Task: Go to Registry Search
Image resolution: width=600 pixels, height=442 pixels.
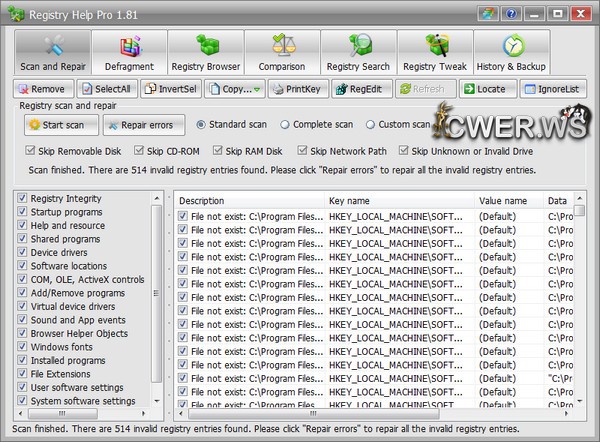Action: tap(358, 53)
